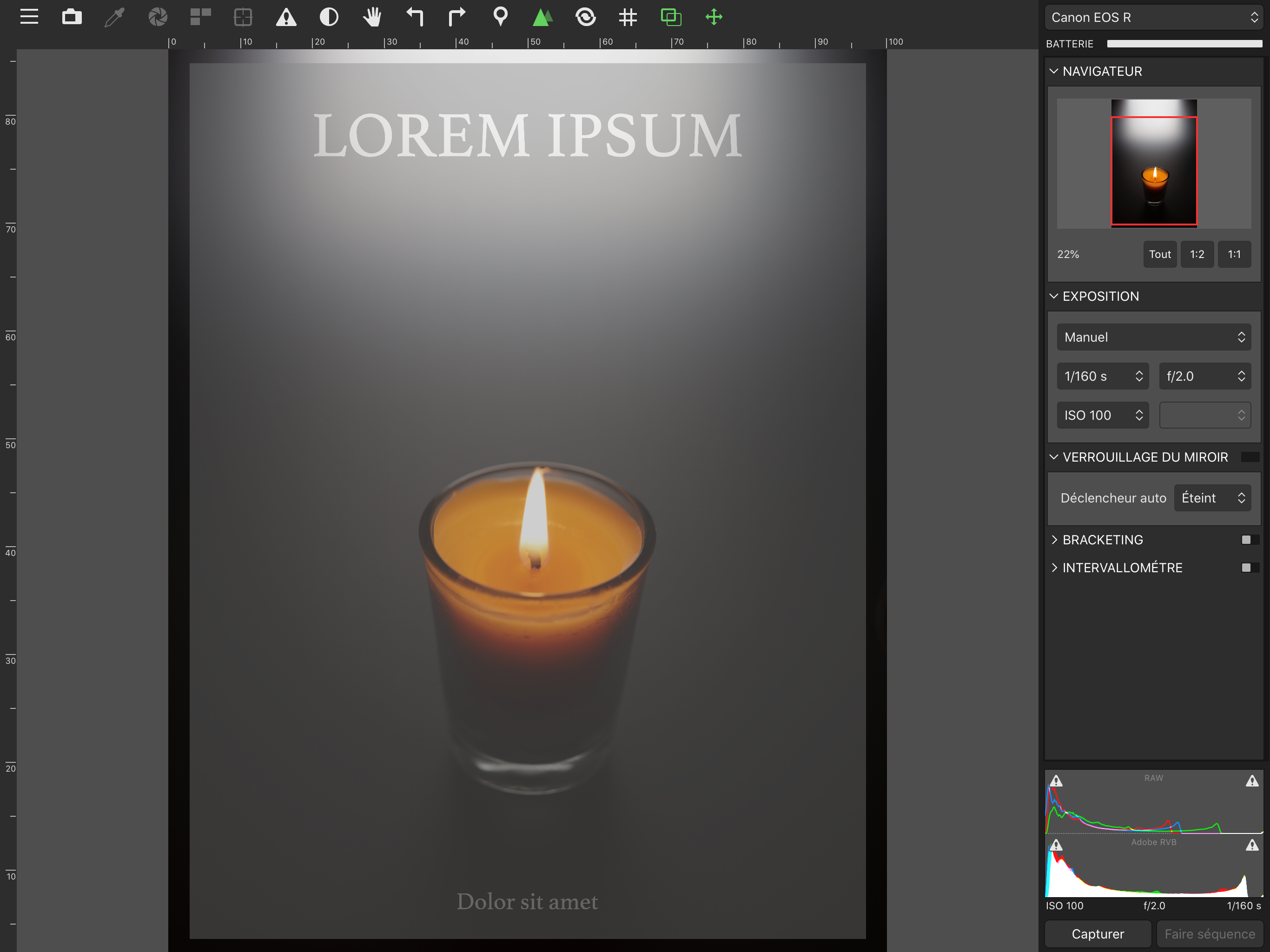Click Adobe RVB histogram highlight warning icon
1270x952 pixels.
1252,845
